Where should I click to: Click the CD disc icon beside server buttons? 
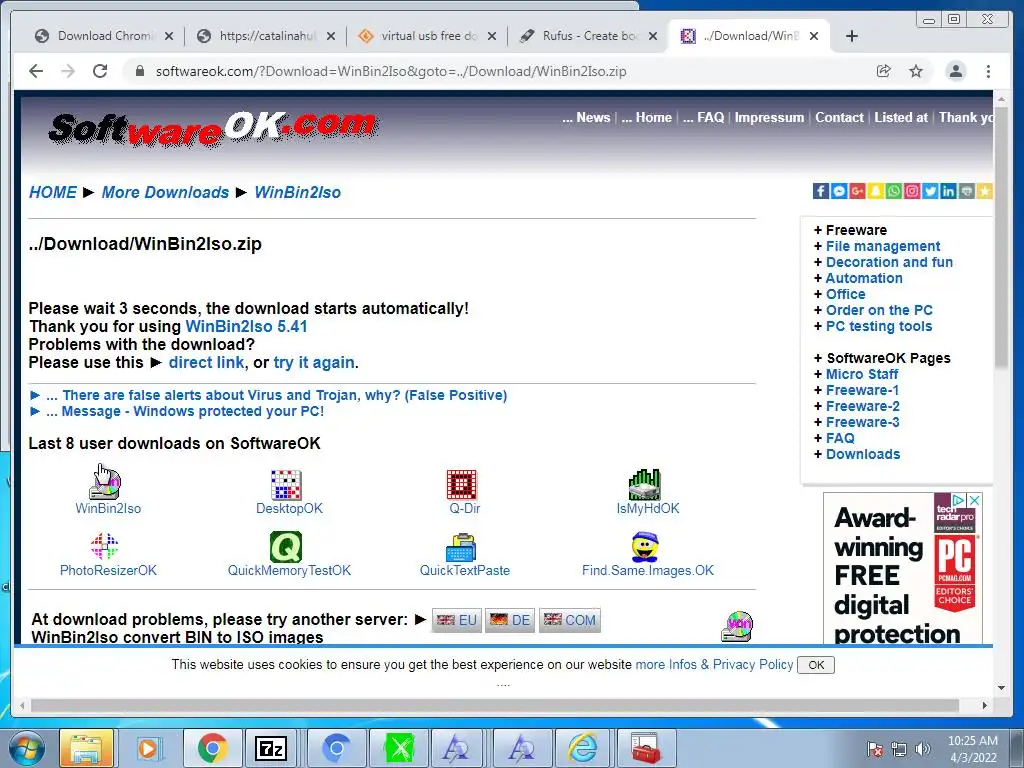click(737, 626)
